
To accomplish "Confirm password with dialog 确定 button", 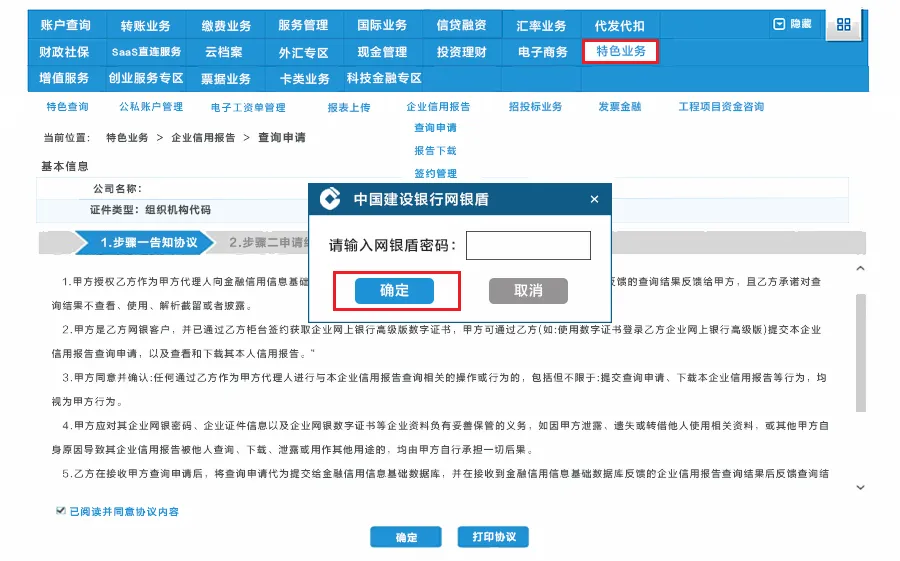I will 394,291.
